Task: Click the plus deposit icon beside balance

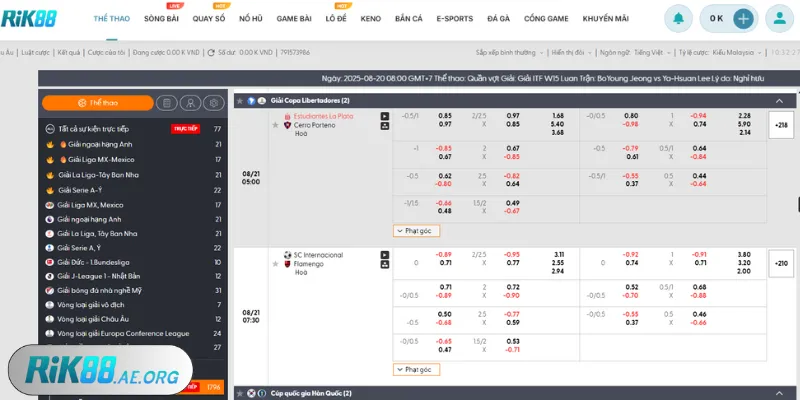Action: (x=743, y=19)
